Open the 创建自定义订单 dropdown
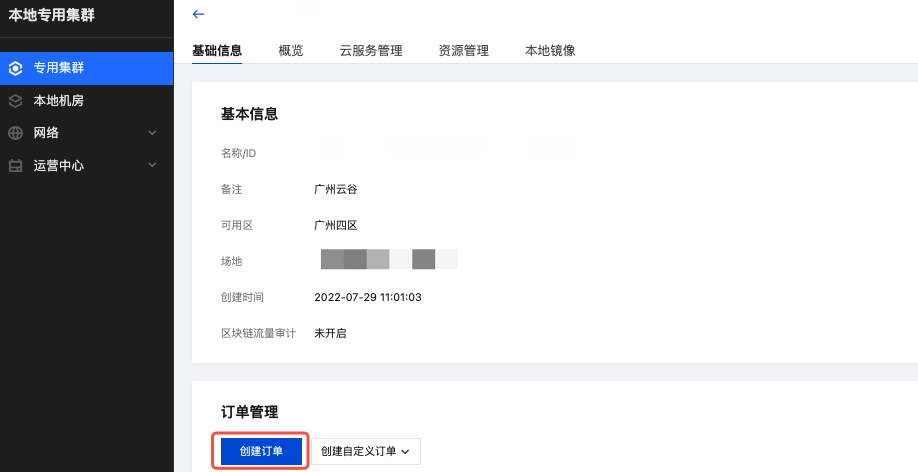The image size is (918, 472). pyautogui.click(x=365, y=452)
